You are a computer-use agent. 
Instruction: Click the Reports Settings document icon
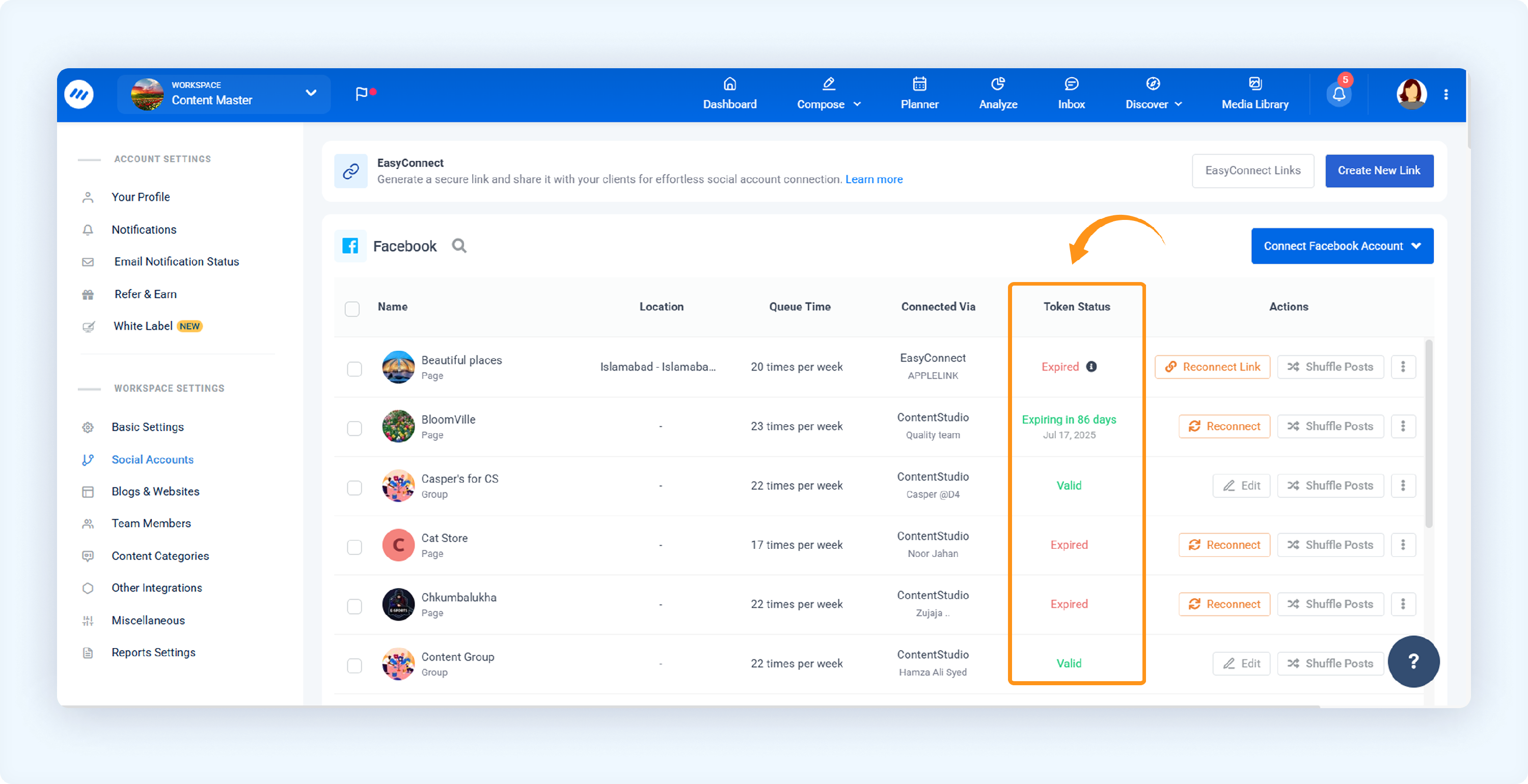click(88, 652)
